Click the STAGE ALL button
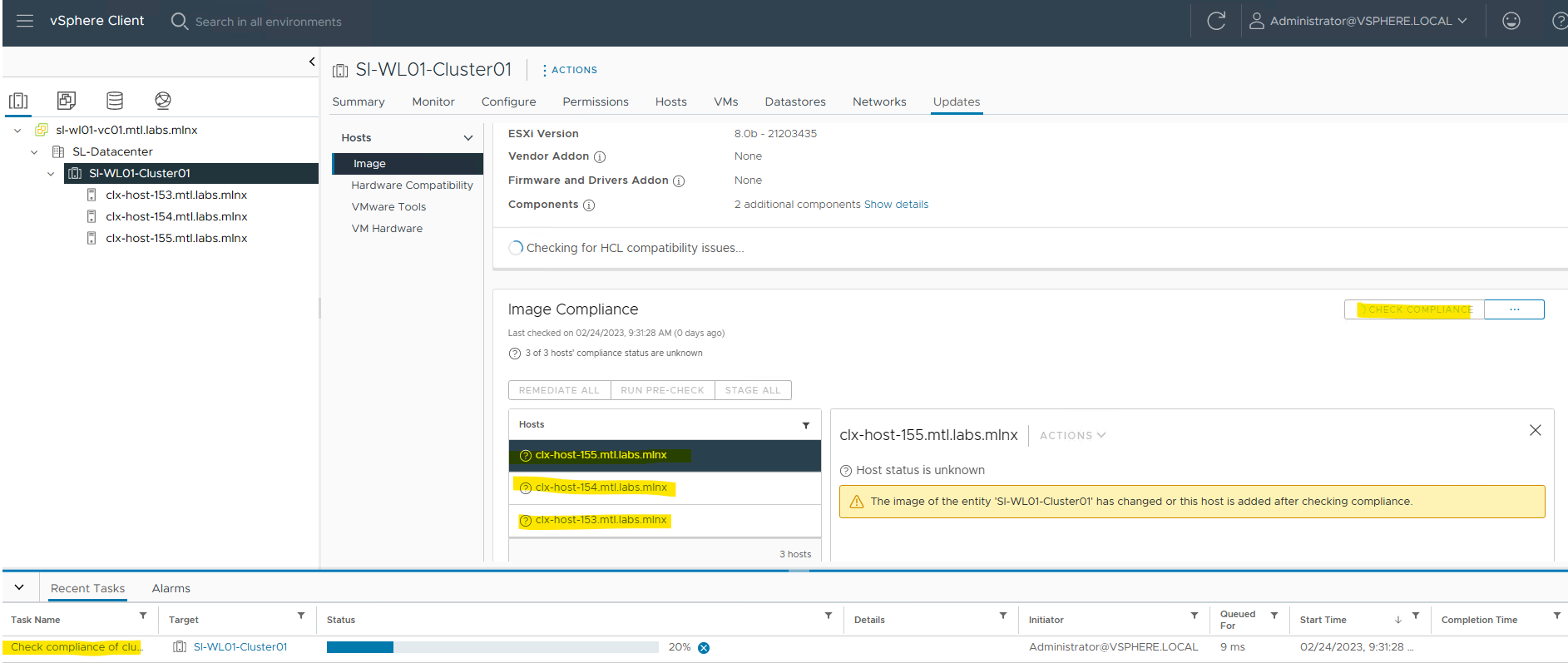Screen dimensions: 1568x663 point(753,390)
